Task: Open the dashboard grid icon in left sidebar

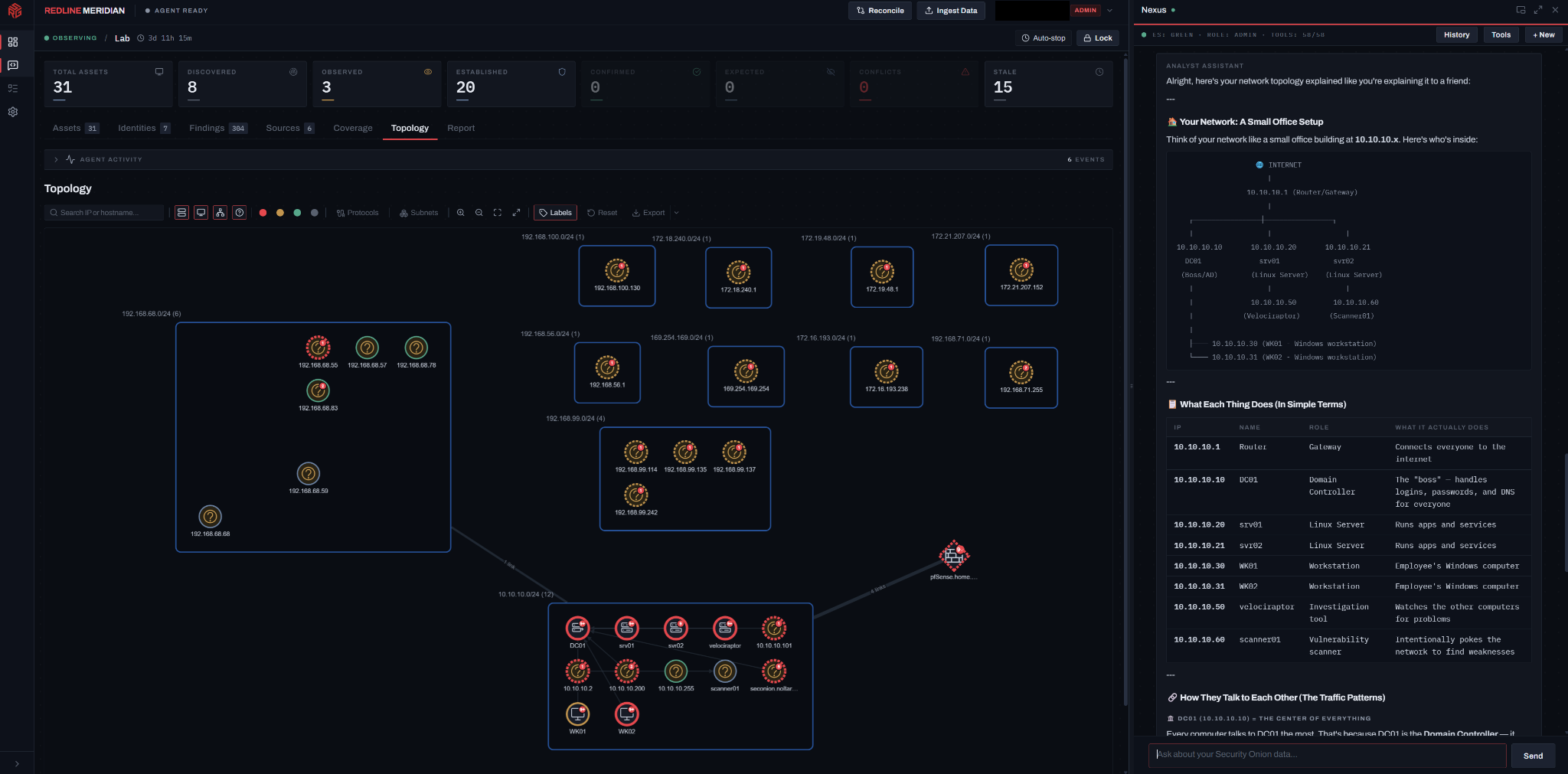Action: coord(13,42)
